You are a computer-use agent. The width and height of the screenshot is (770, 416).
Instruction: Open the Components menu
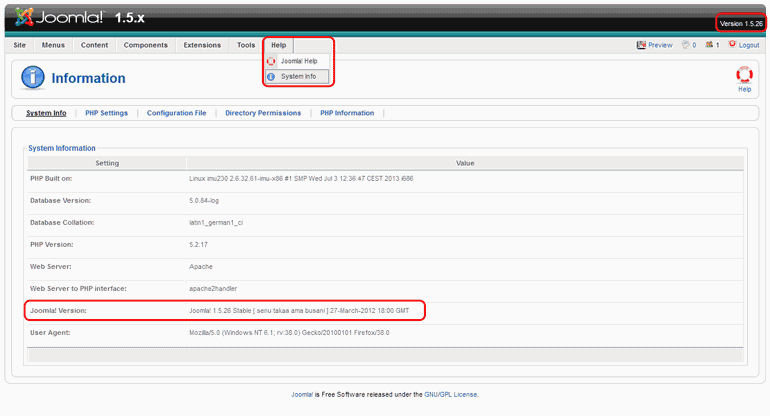point(145,45)
